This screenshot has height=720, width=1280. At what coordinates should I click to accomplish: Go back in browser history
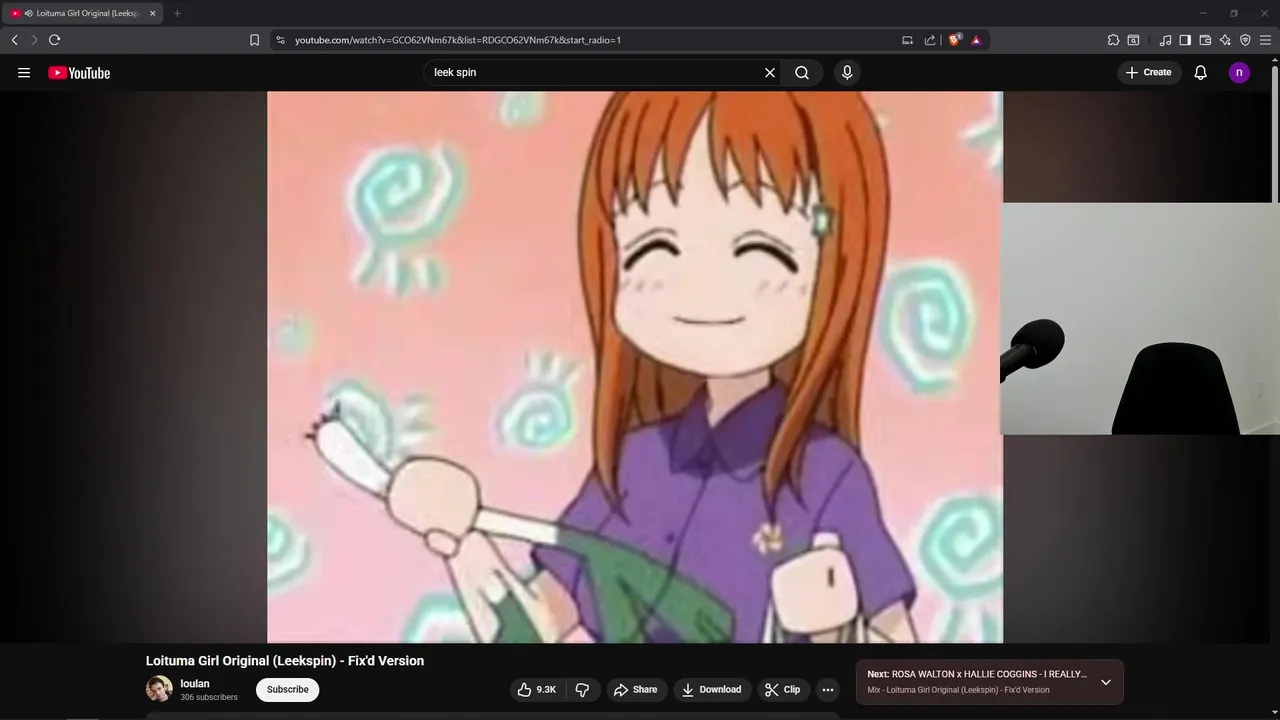[14, 40]
